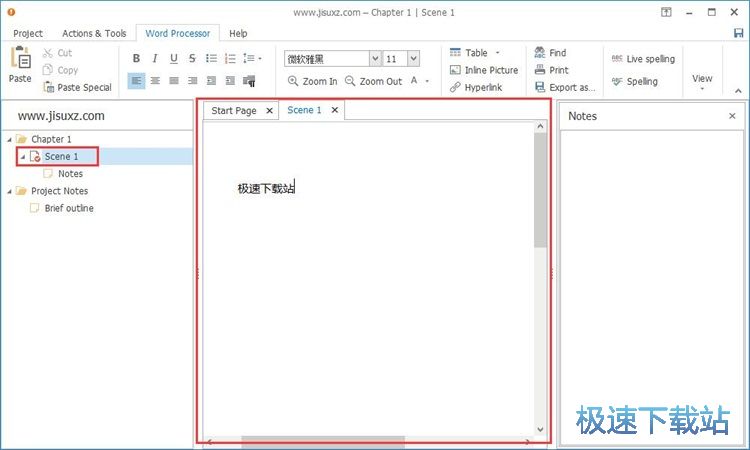This screenshot has width=750, height=450.
Task: Click the save icon at top right
Action: point(739,33)
